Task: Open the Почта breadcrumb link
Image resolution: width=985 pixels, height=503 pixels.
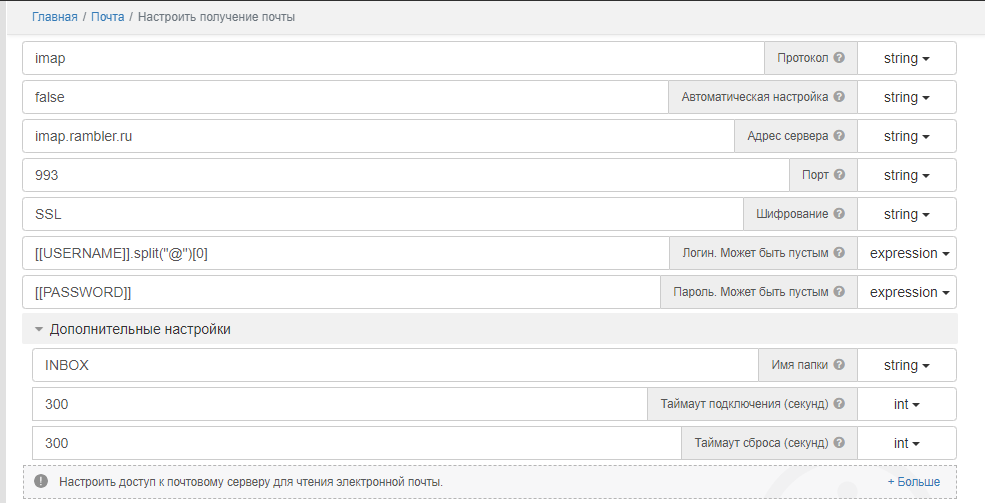Action: coord(107,17)
